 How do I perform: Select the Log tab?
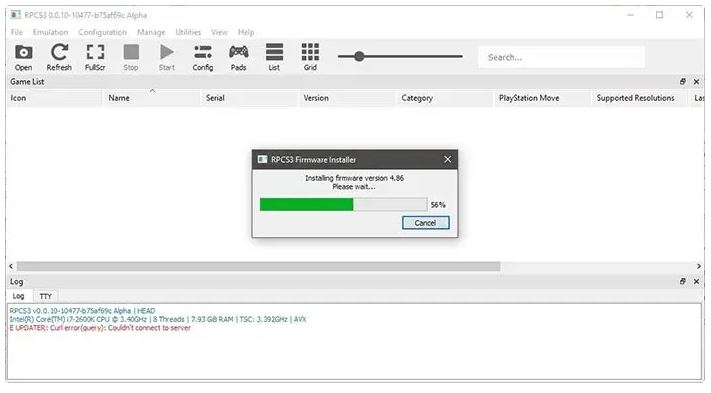pyautogui.click(x=19, y=296)
